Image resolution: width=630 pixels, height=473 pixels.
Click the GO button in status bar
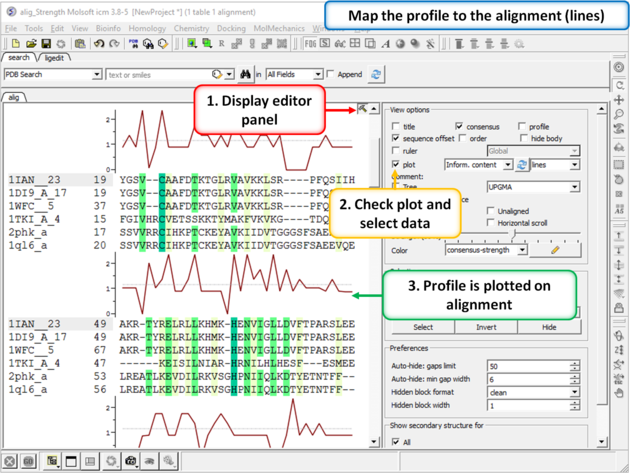[31, 461]
